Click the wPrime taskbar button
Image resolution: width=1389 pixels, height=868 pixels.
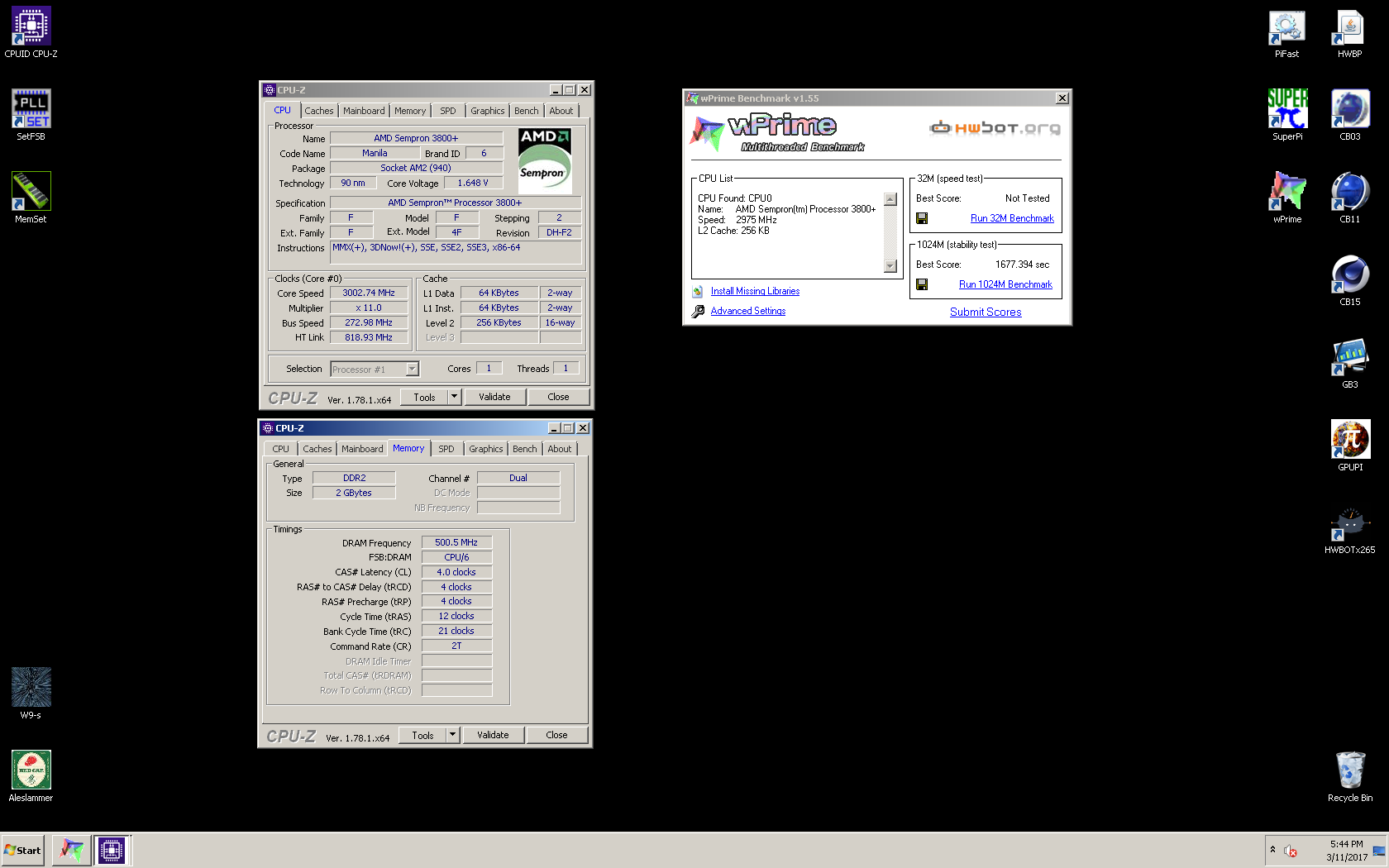(72, 850)
